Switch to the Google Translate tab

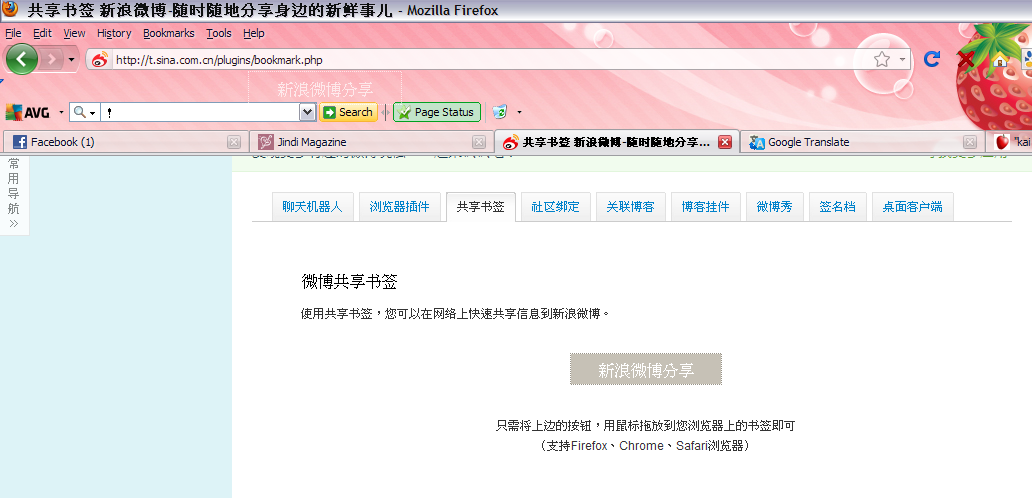[x=862, y=142]
